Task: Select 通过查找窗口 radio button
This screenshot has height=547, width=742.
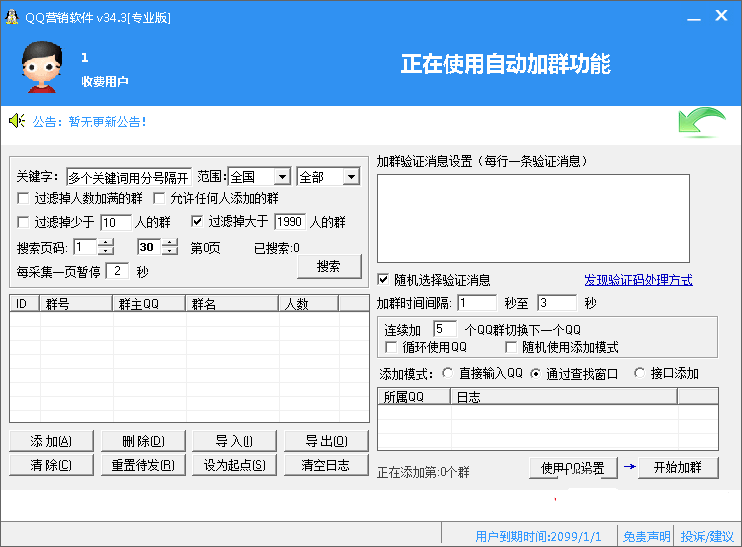Action: (535, 374)
